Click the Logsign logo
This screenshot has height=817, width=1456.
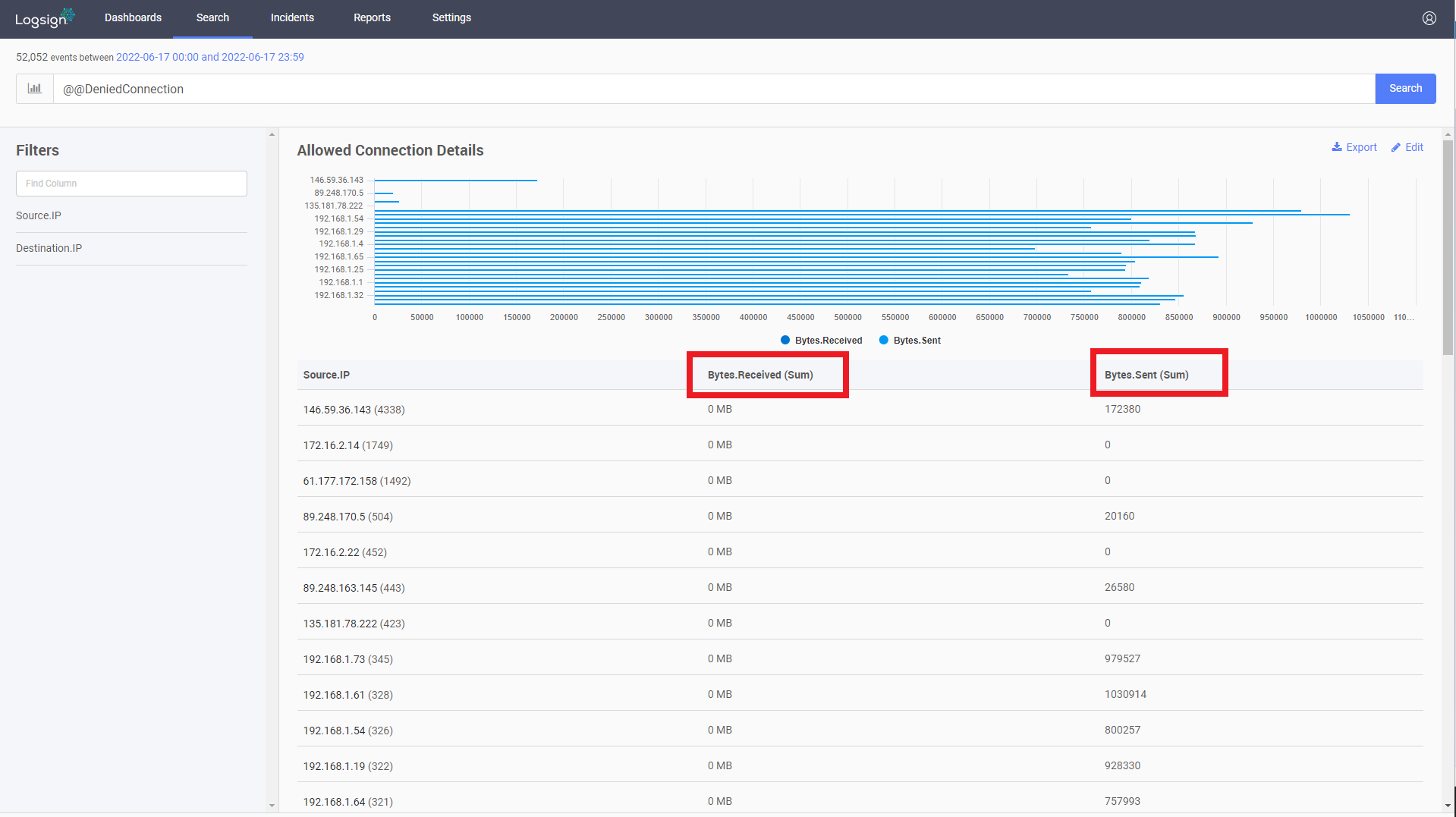click(x=45, y=18)
